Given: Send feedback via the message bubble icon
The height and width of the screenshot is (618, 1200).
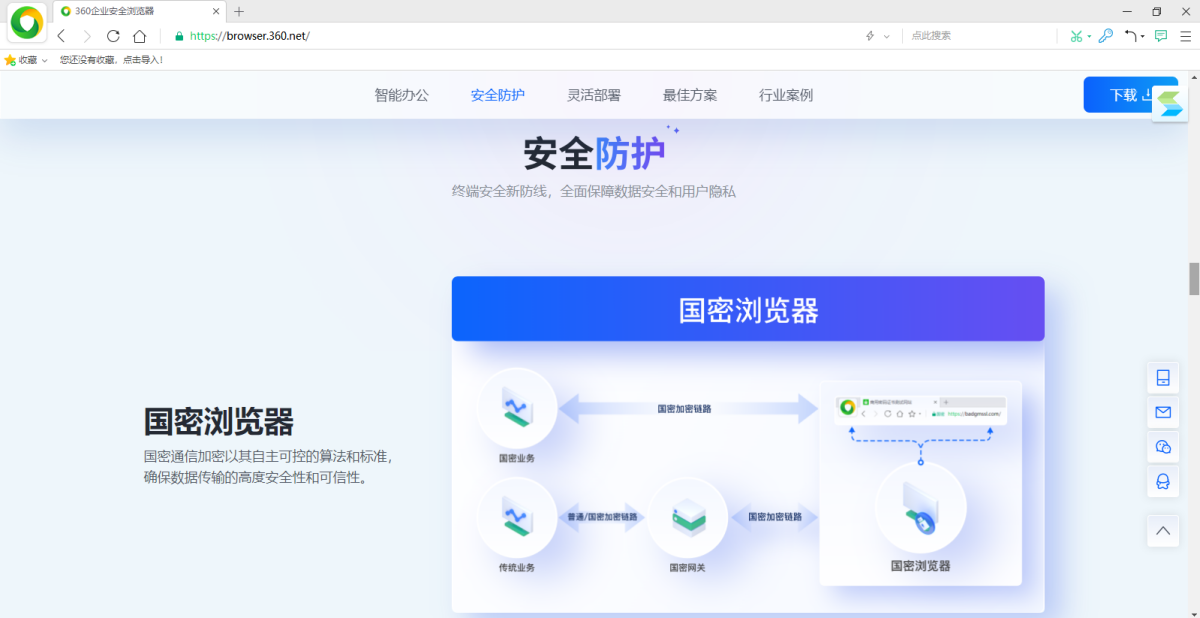Looking at the screenshot, I should (1160, 35).
